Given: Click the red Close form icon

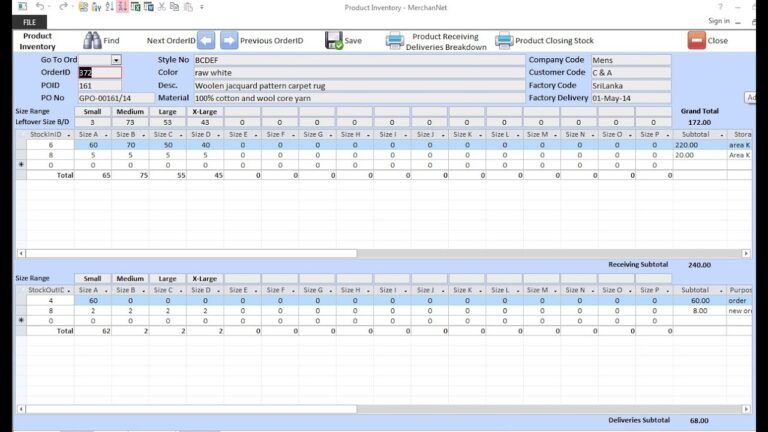Looking at the screenshot, I should pos(696,41).
